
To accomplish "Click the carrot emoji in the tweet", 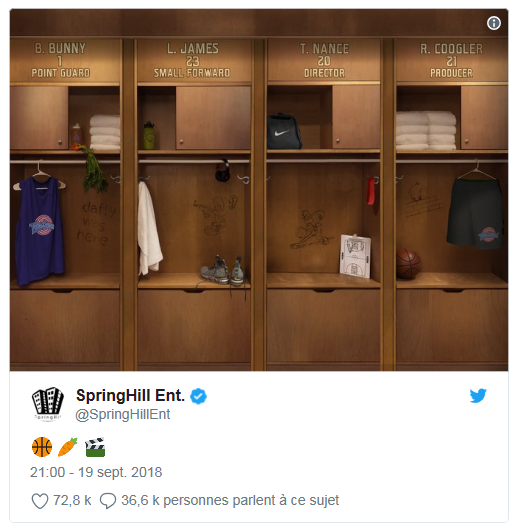I will [68, 447].
